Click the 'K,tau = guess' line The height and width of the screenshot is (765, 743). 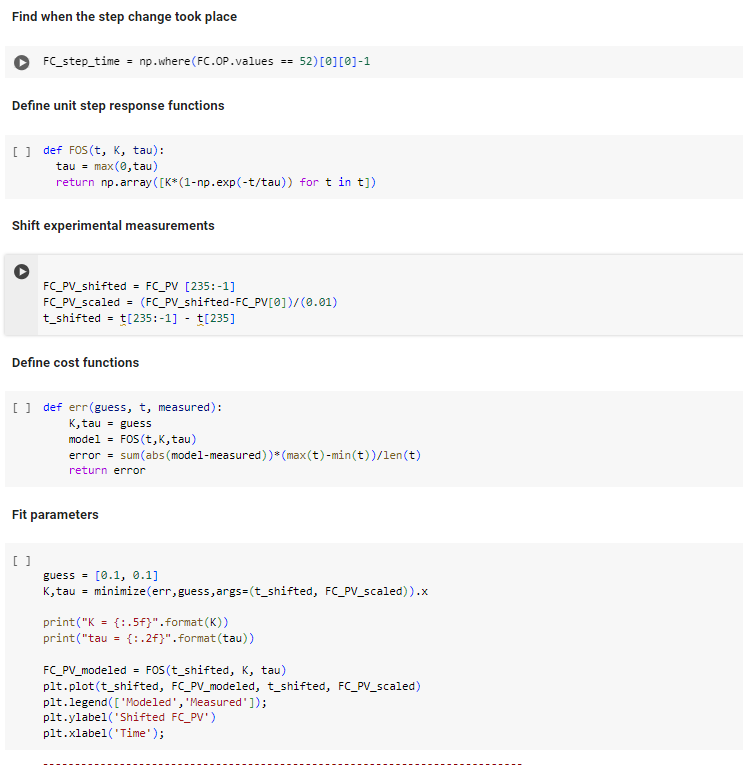(110, 423)
